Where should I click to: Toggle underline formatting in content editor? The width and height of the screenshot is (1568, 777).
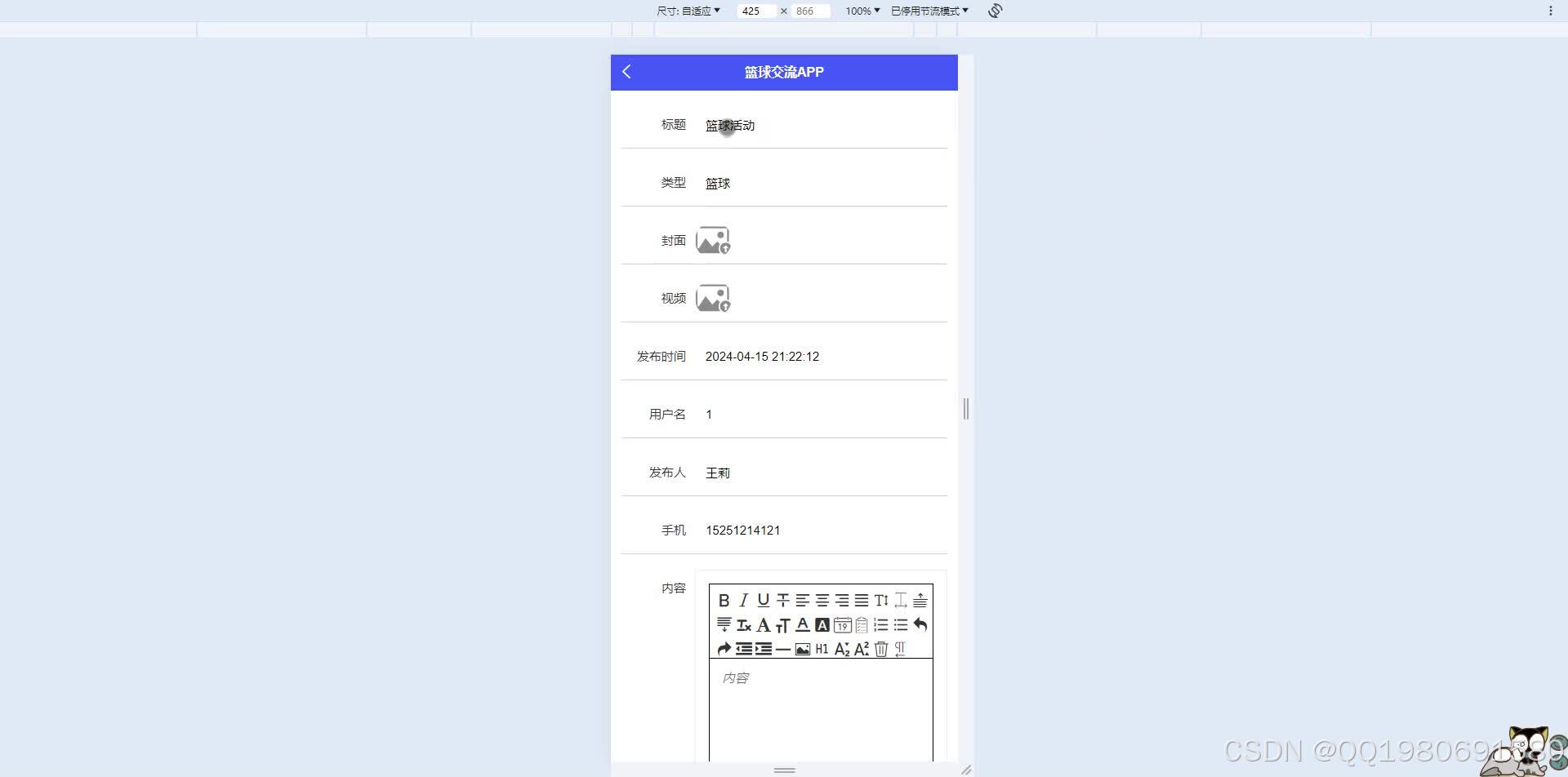tap(763, 601)
